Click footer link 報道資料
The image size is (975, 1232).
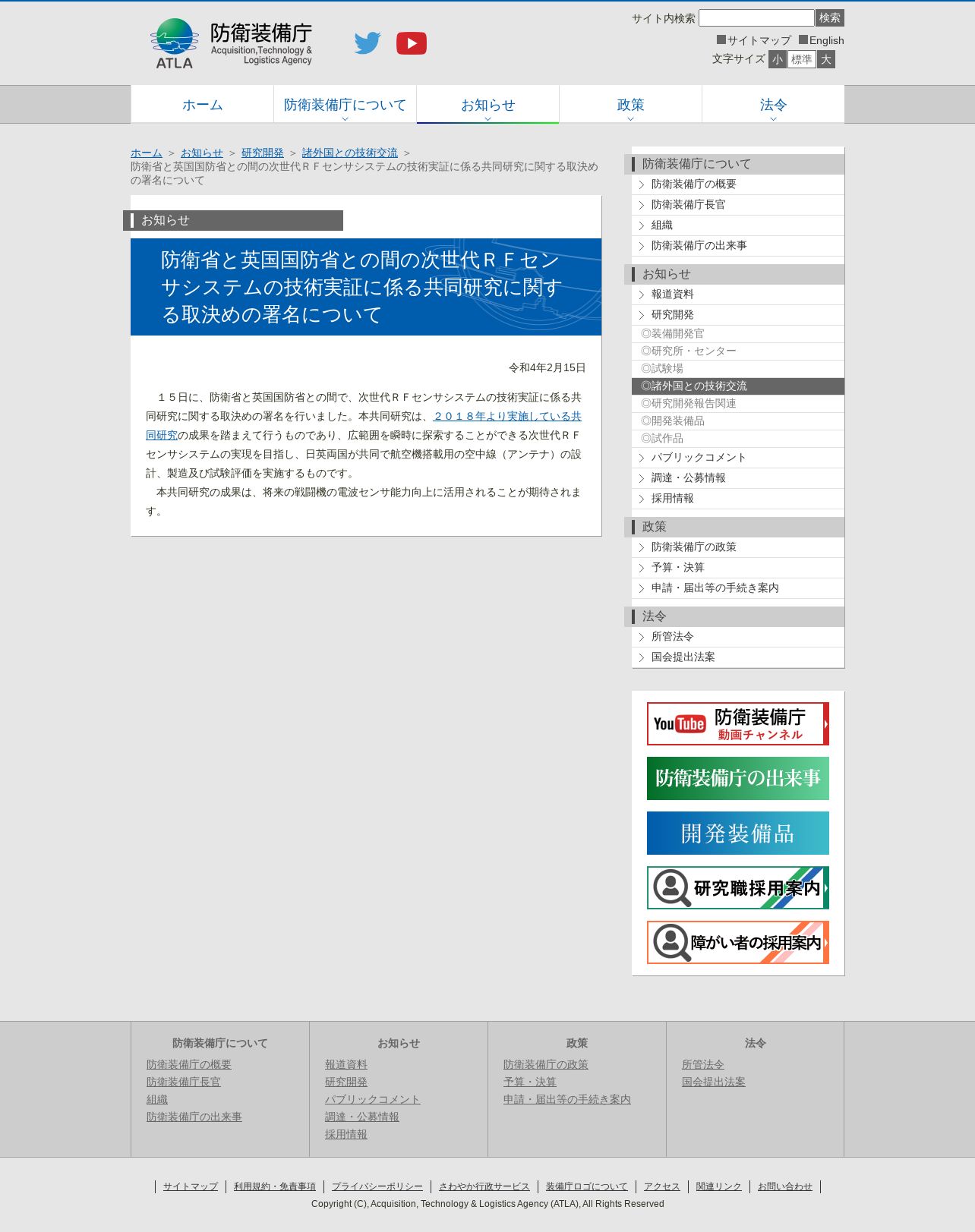click(346, 1065)
